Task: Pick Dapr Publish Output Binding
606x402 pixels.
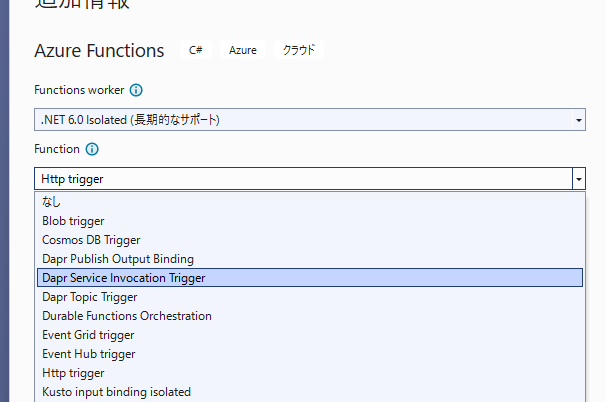Action: [x=118, y=259]
